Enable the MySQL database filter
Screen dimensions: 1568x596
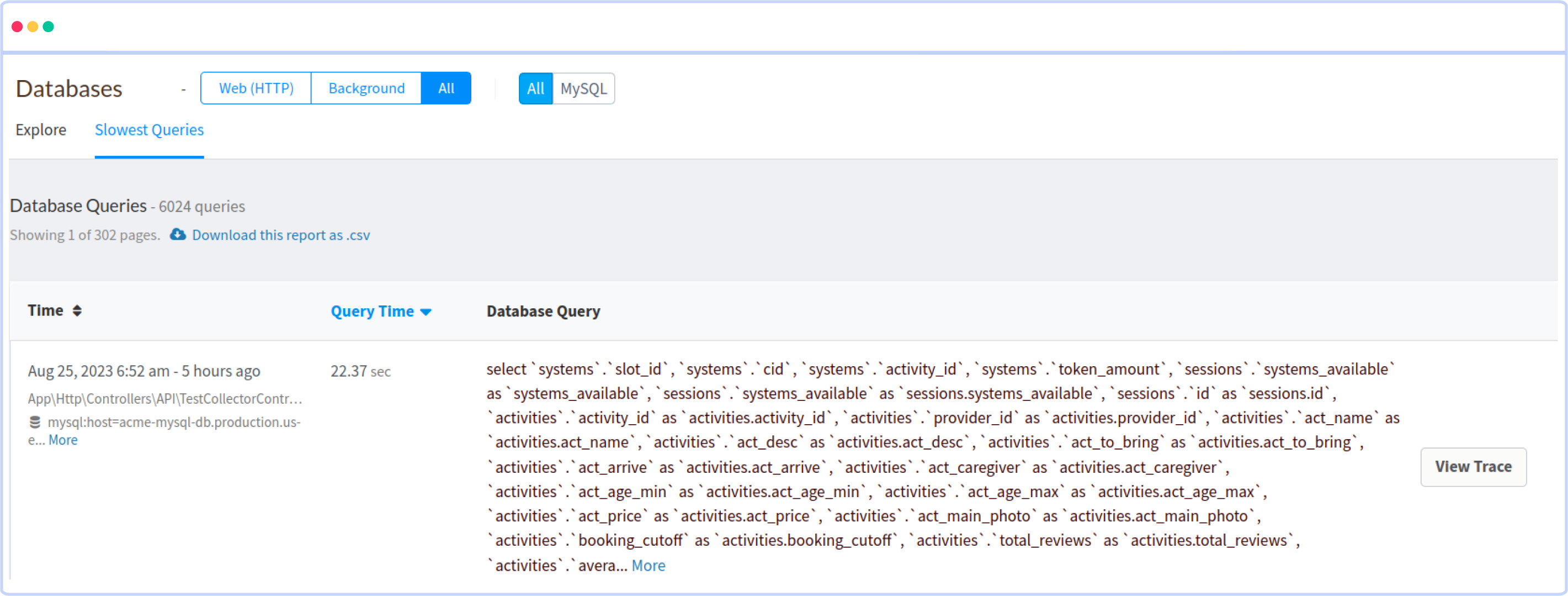(583, 88)
